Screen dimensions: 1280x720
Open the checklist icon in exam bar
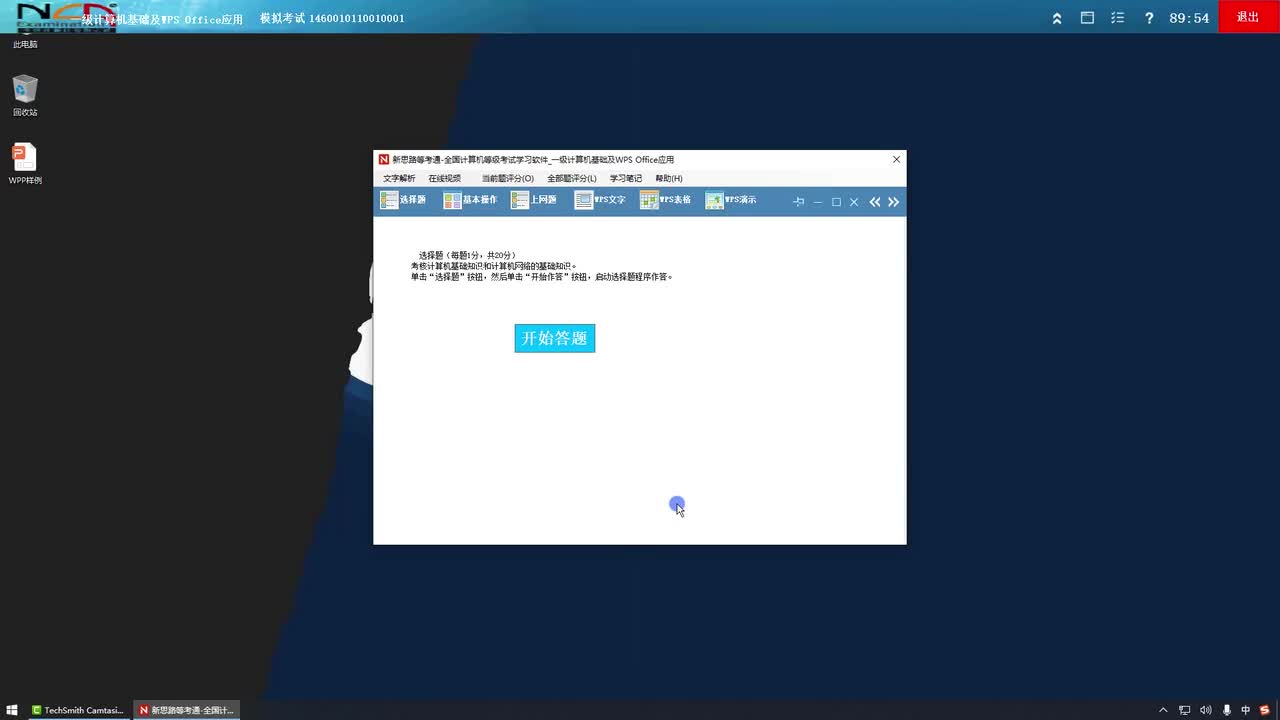click(1118, 18)
